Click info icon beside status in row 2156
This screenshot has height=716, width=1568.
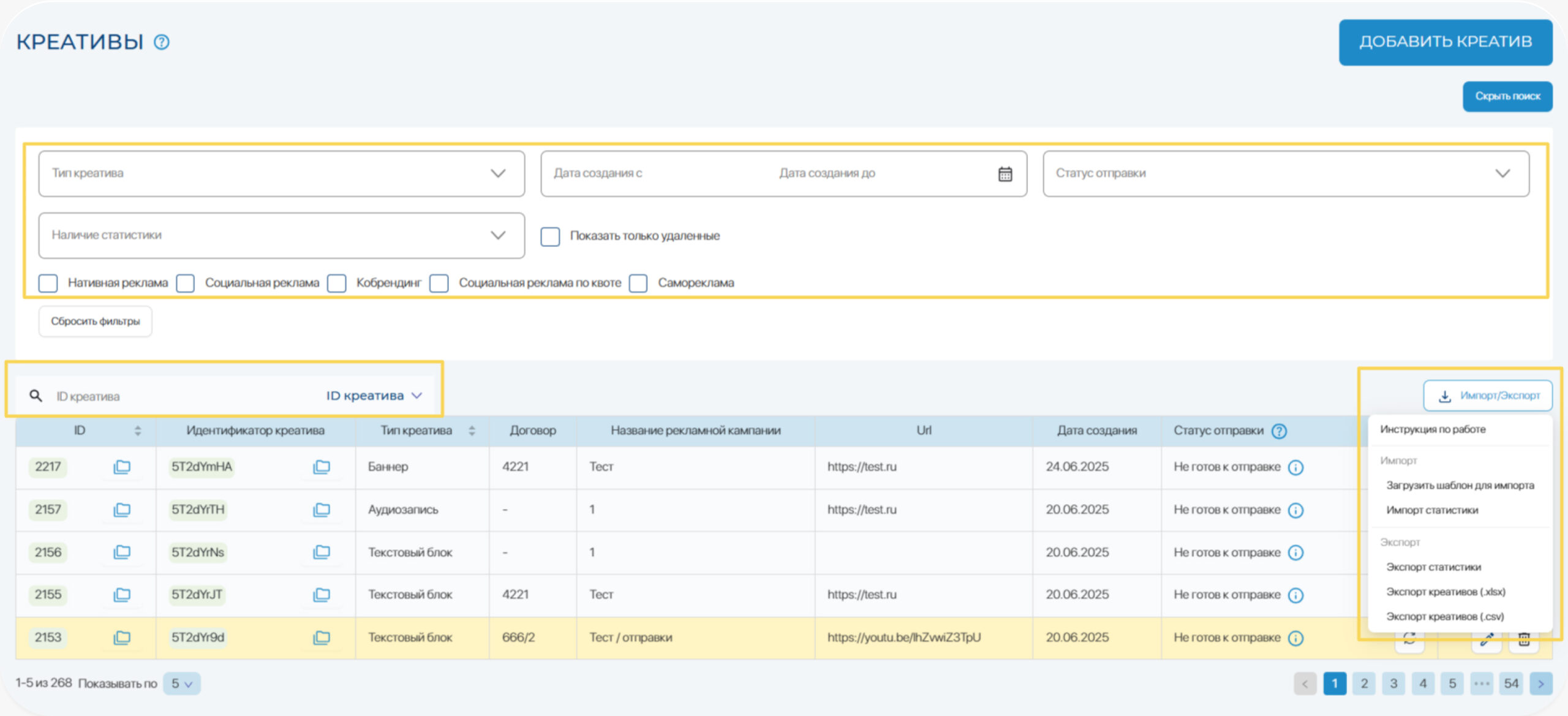click(x=1295, y=552)
